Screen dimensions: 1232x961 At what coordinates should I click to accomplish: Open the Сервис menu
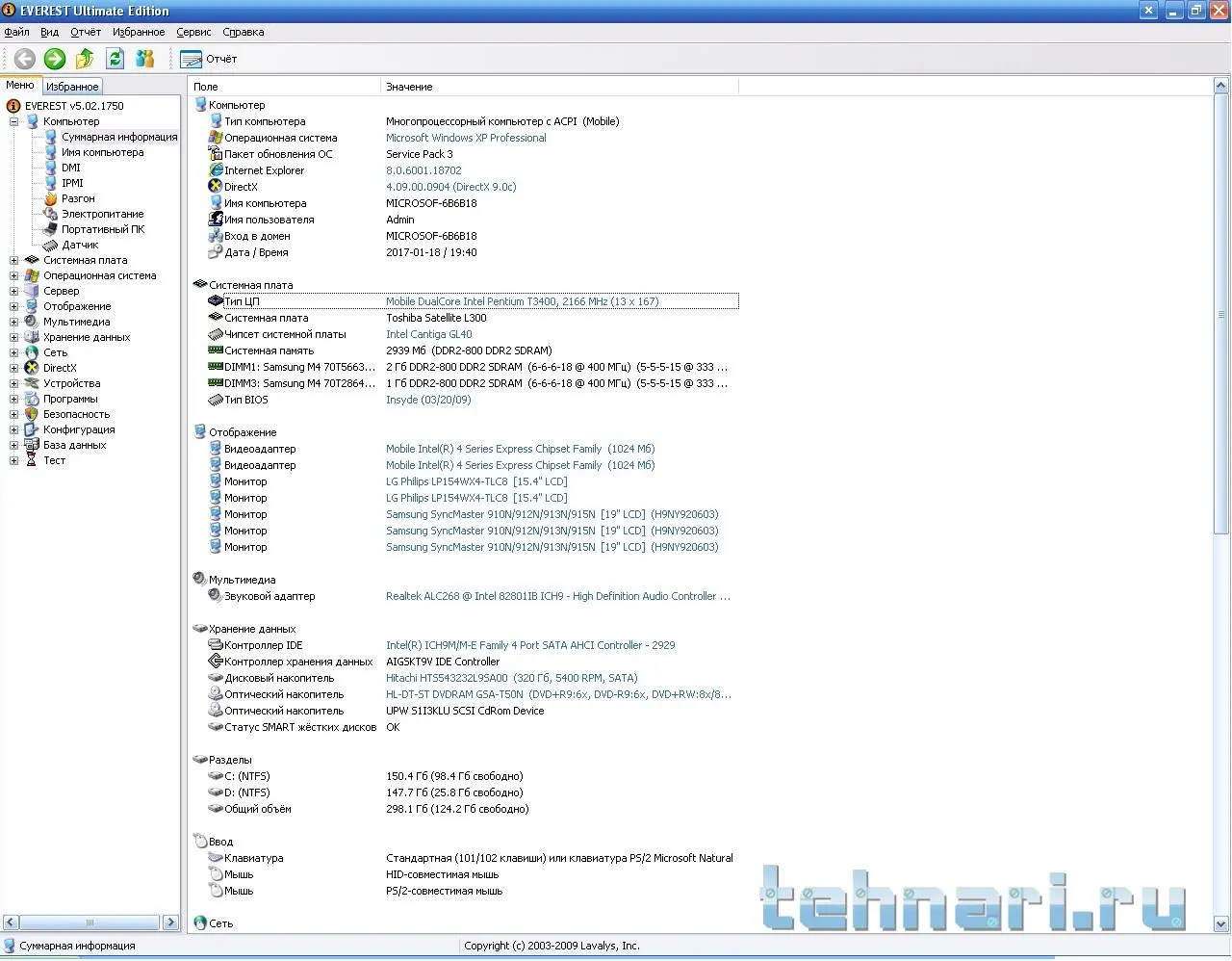(x=193, y=32)
